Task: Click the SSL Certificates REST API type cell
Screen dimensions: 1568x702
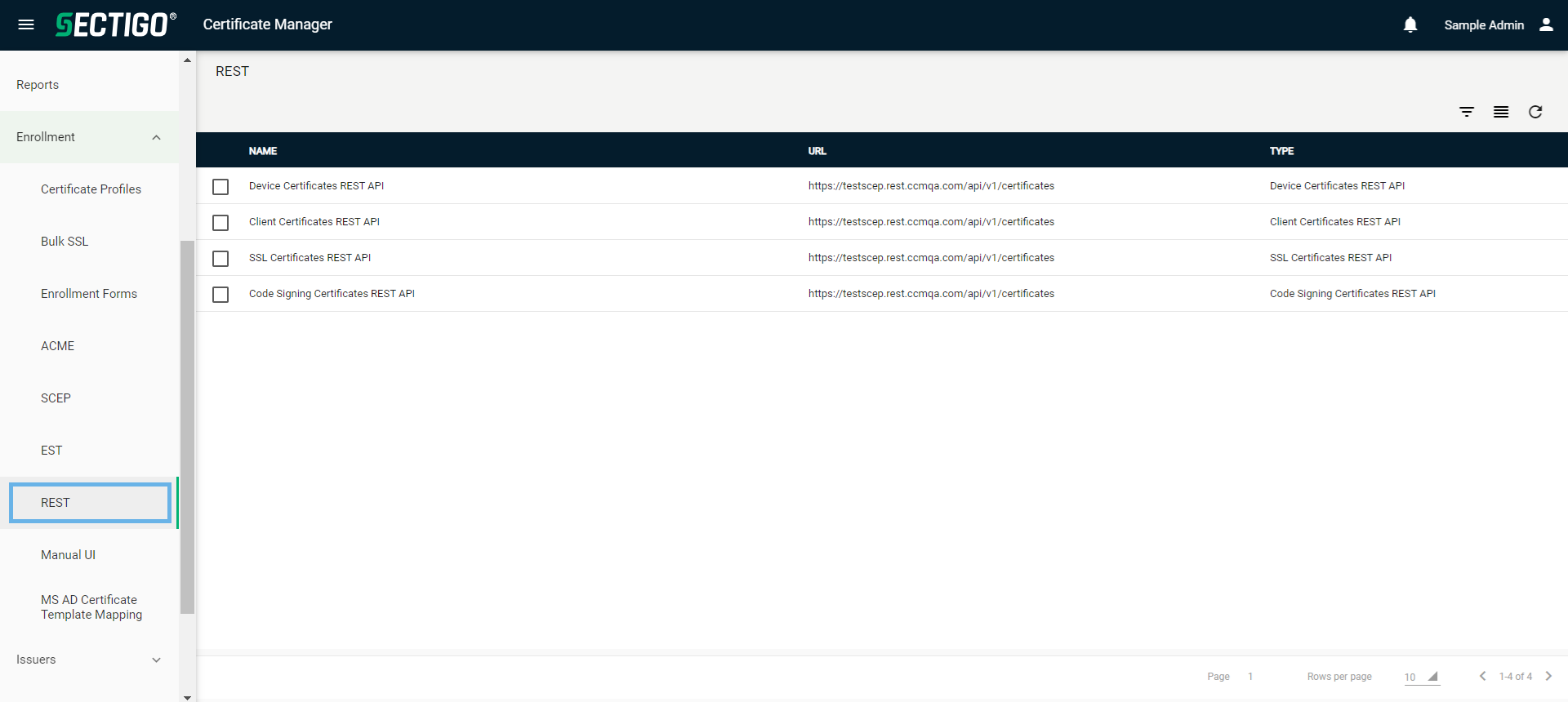Action: [x=1330, y=258]
